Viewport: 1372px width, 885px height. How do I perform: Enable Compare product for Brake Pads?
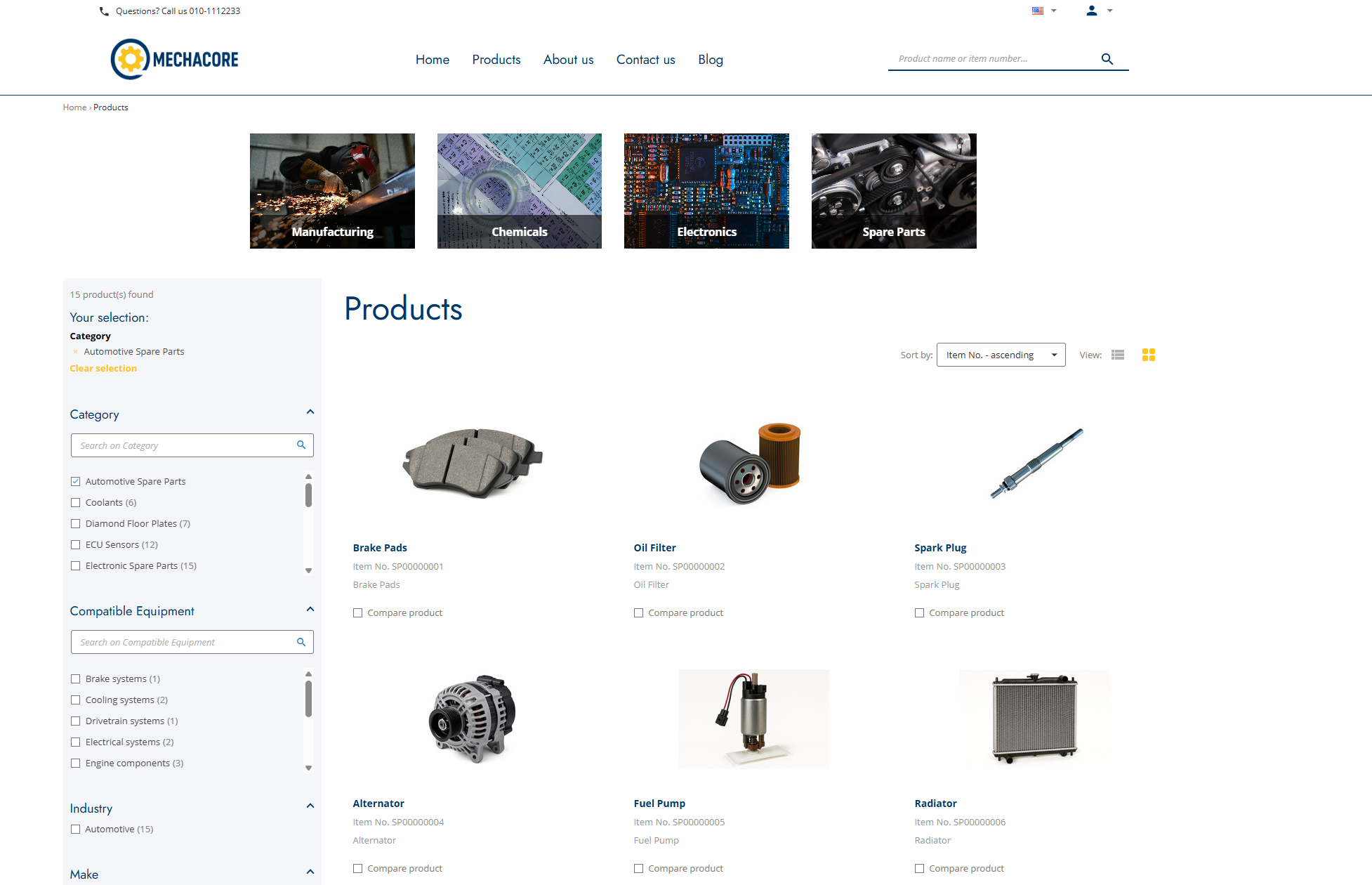pyautogui.click(x=358, y=613)
